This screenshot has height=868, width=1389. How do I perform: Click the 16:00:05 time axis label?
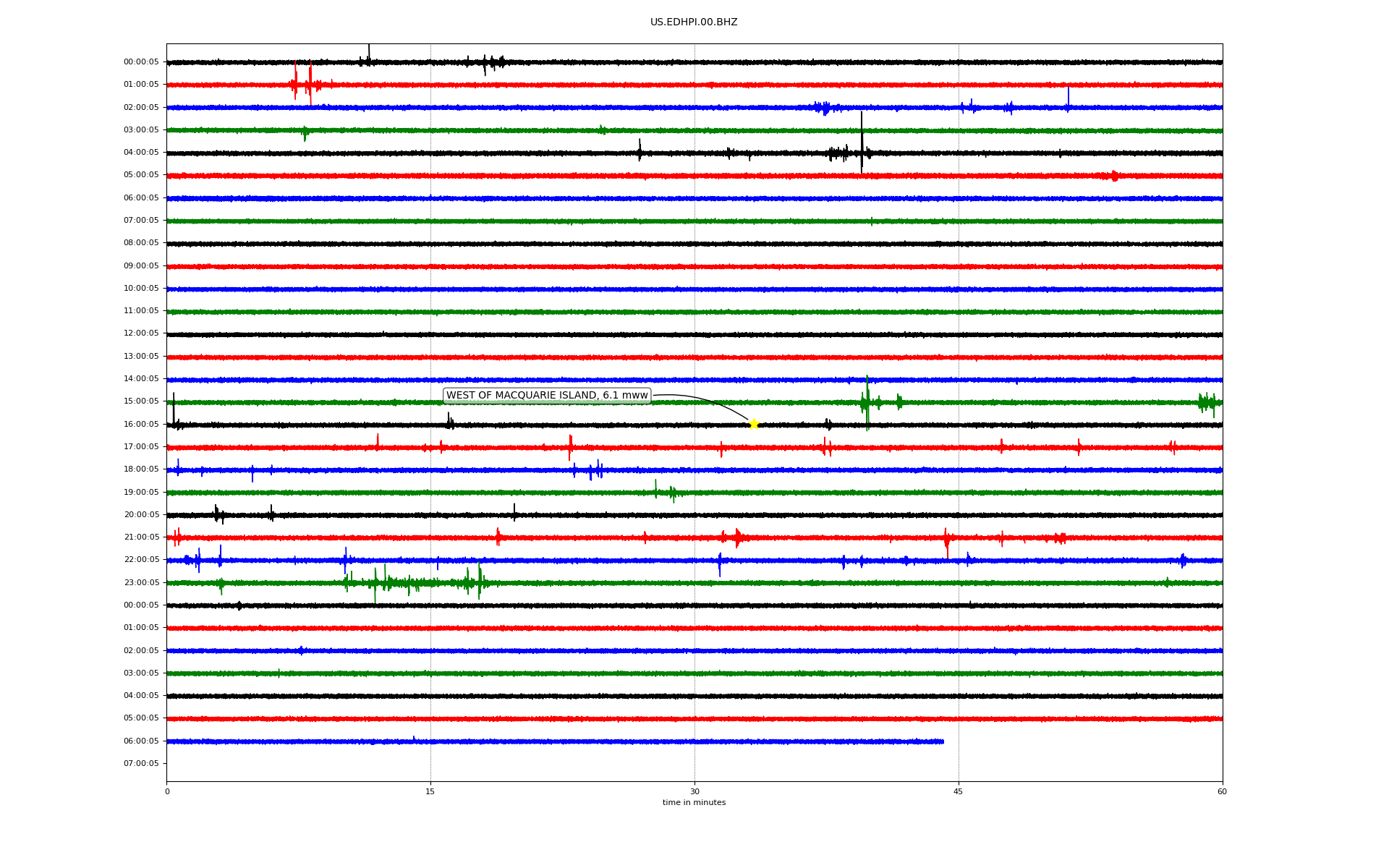point(141,424)
